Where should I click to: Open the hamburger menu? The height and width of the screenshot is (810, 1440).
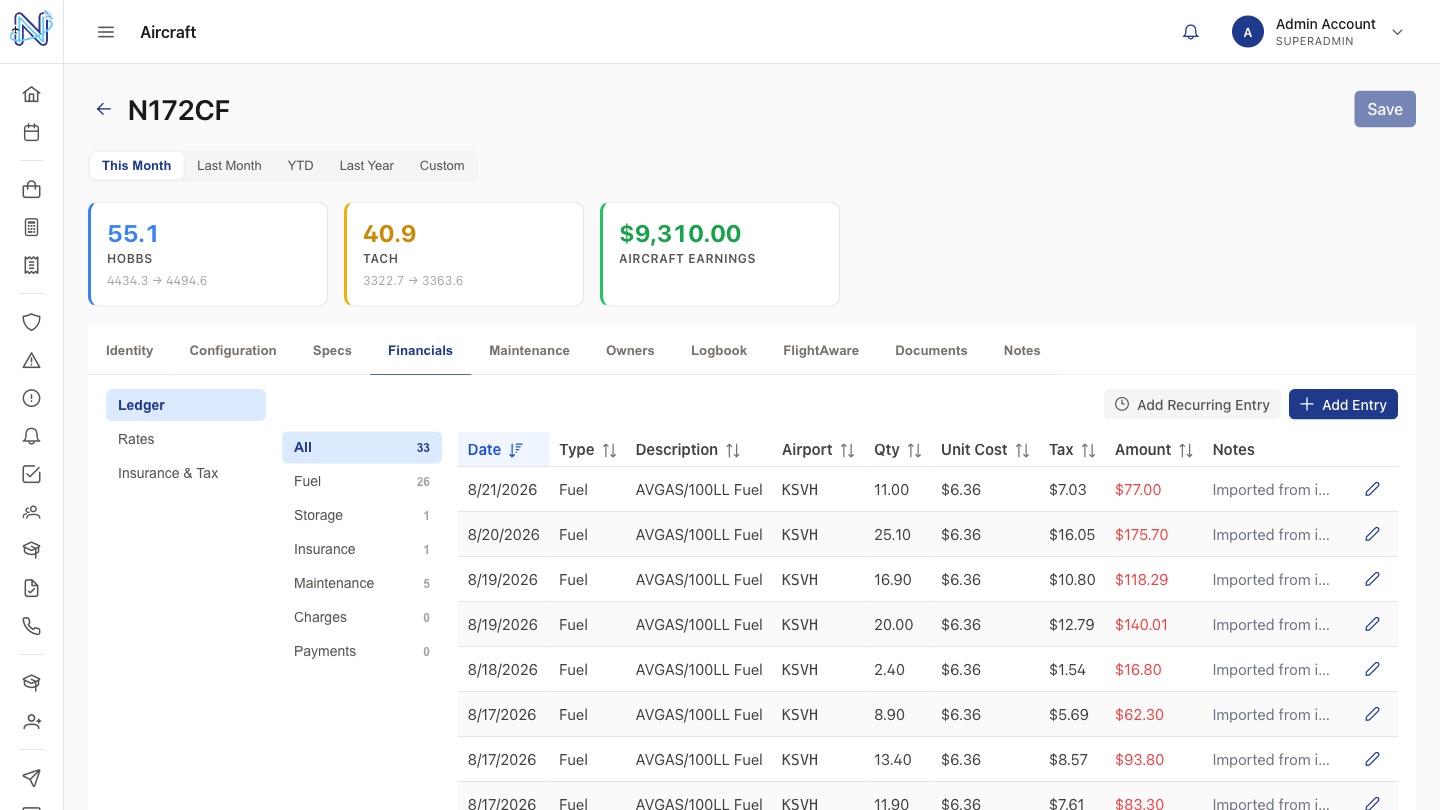pos(106,32)
